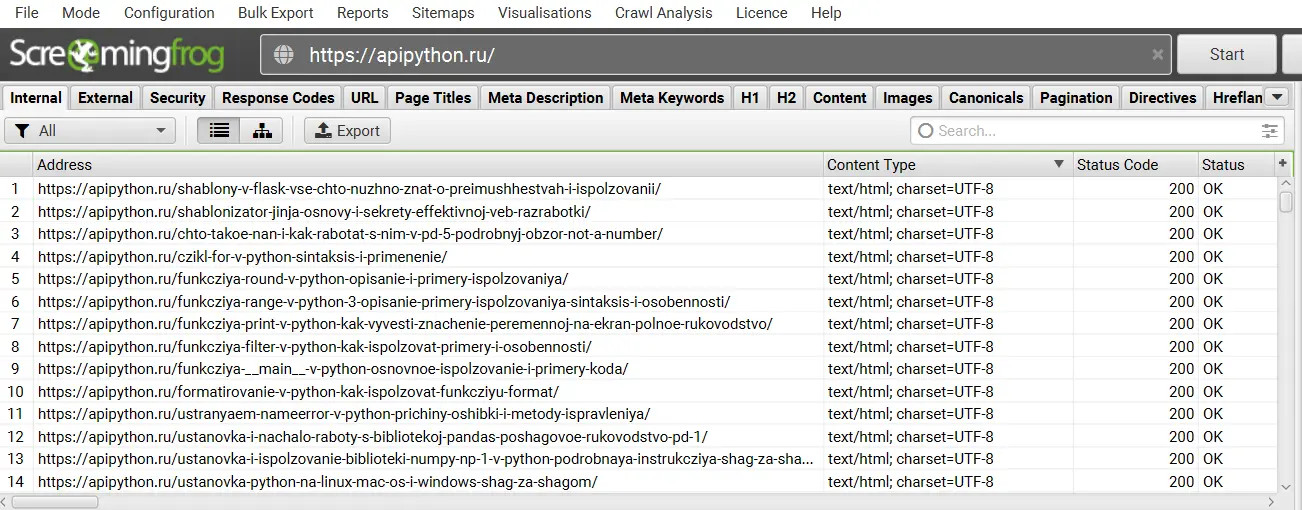
Task: Open the Crawl Analysis menu
Action: (664, 13)
